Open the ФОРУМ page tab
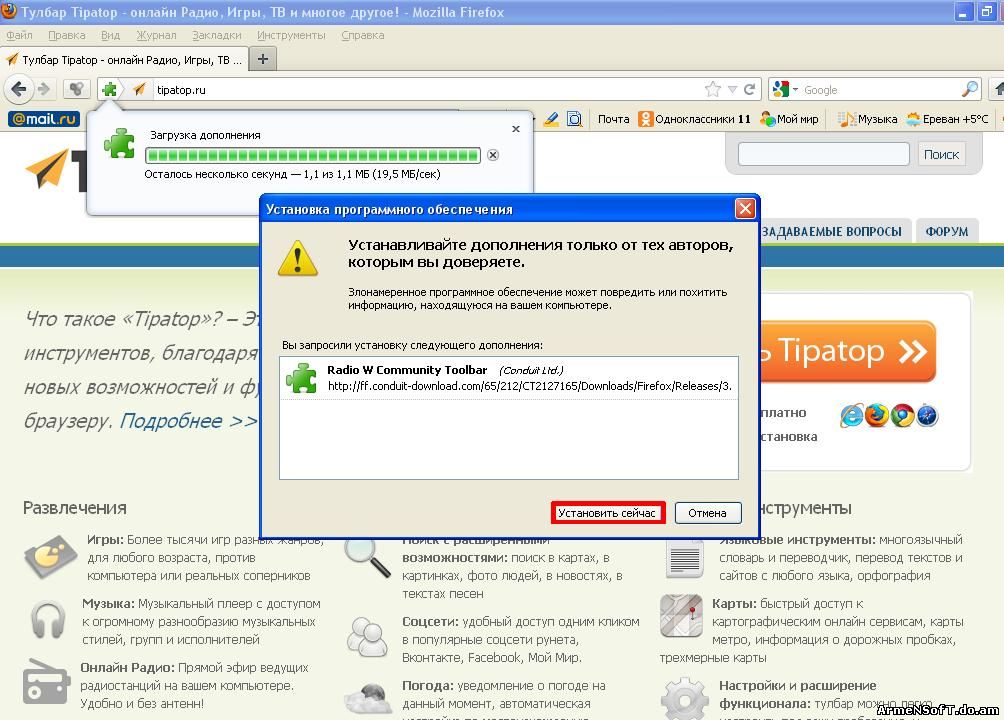Viewport: 1004px width, 720px height. tap(947, 231)
